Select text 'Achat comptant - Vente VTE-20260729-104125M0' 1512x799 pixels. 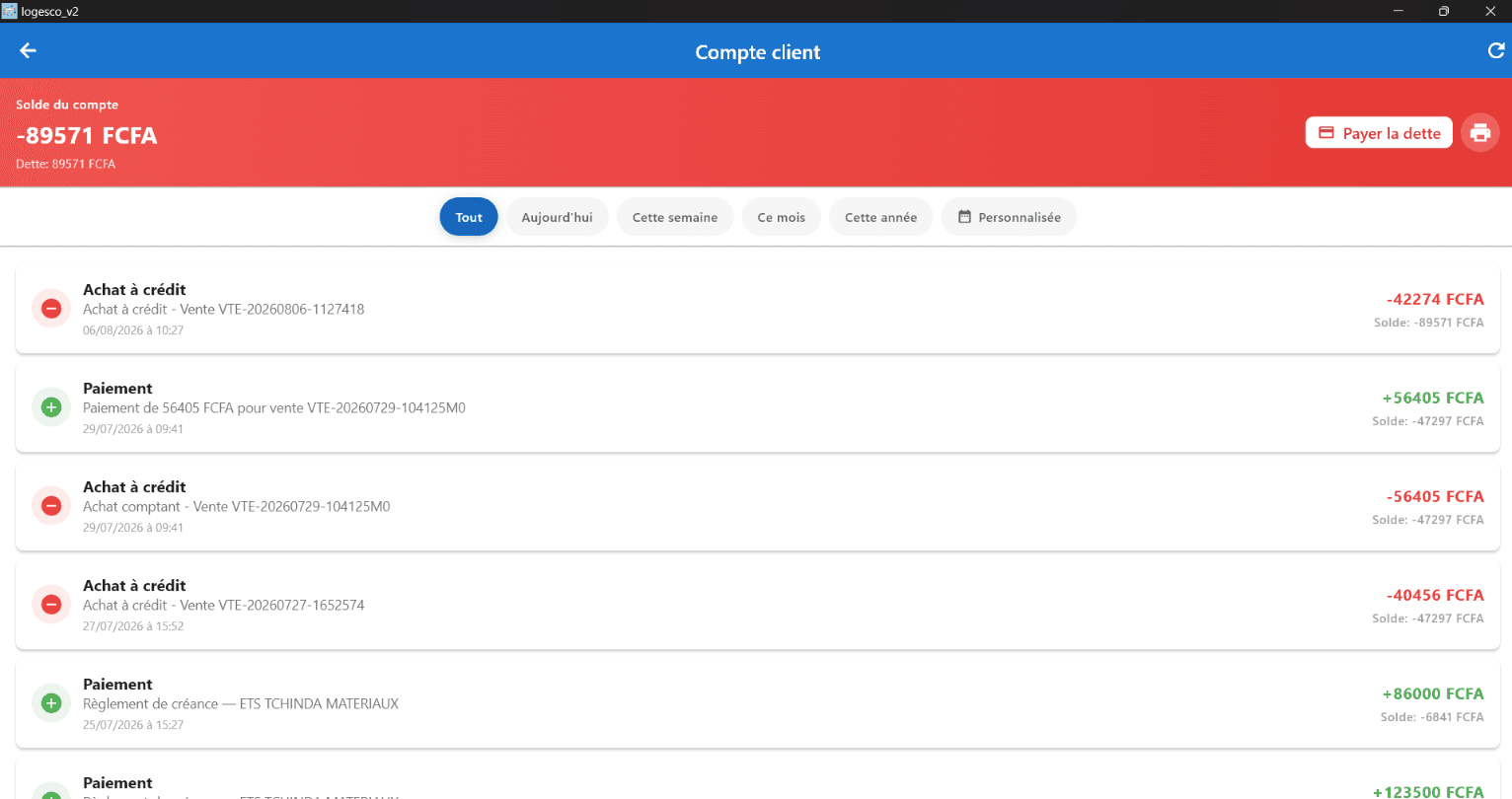(237, 507)
